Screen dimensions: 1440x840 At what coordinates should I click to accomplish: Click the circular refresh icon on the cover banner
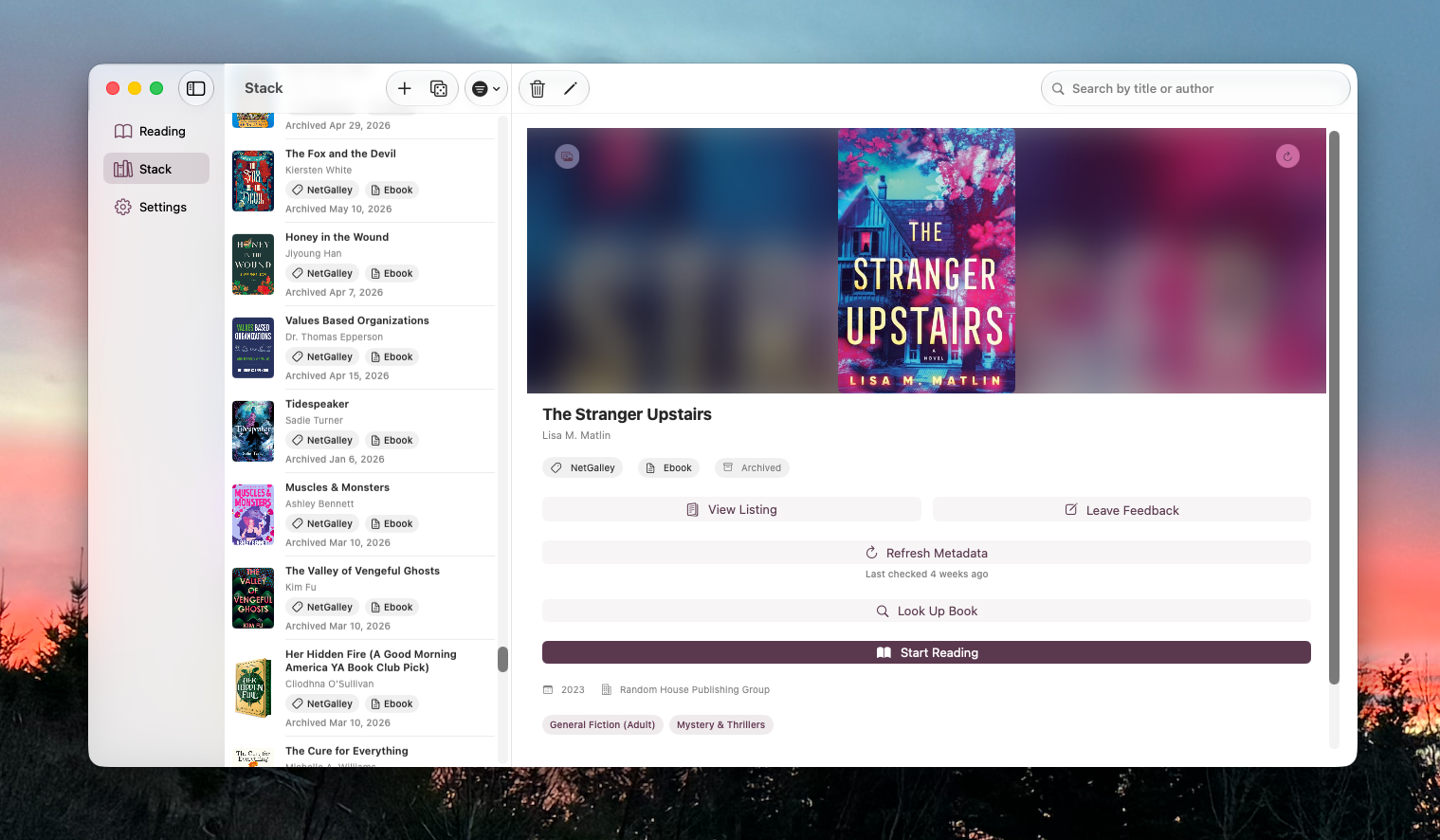click(x=1287, y=156)
